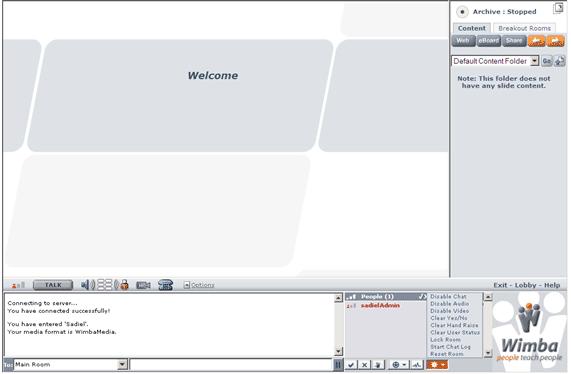Viewport: 571px width, 374px height.
Task: Click the Web content button
Action: click(463, 41)
